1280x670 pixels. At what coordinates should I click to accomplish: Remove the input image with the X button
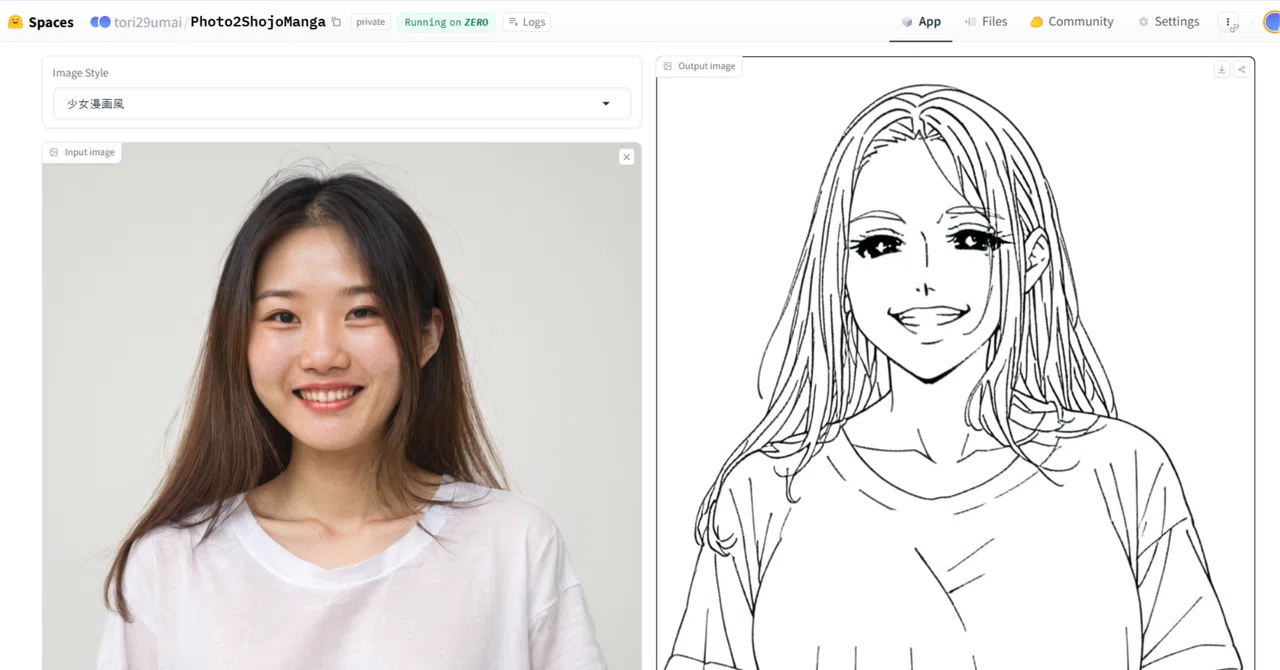coord(626,157)
